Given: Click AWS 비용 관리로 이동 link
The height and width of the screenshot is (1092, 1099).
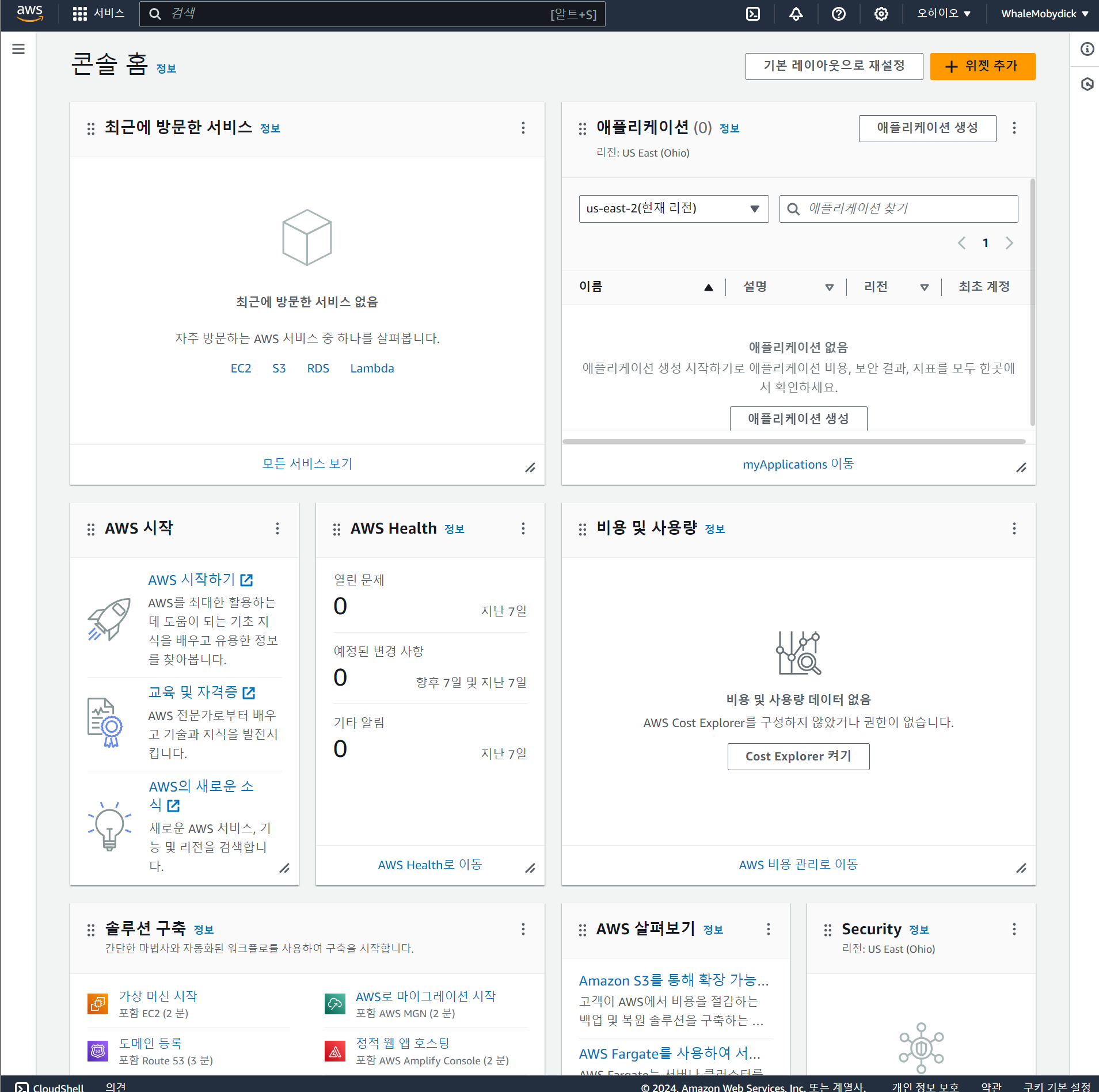Looking at the screenshot, I should point(798,865).
